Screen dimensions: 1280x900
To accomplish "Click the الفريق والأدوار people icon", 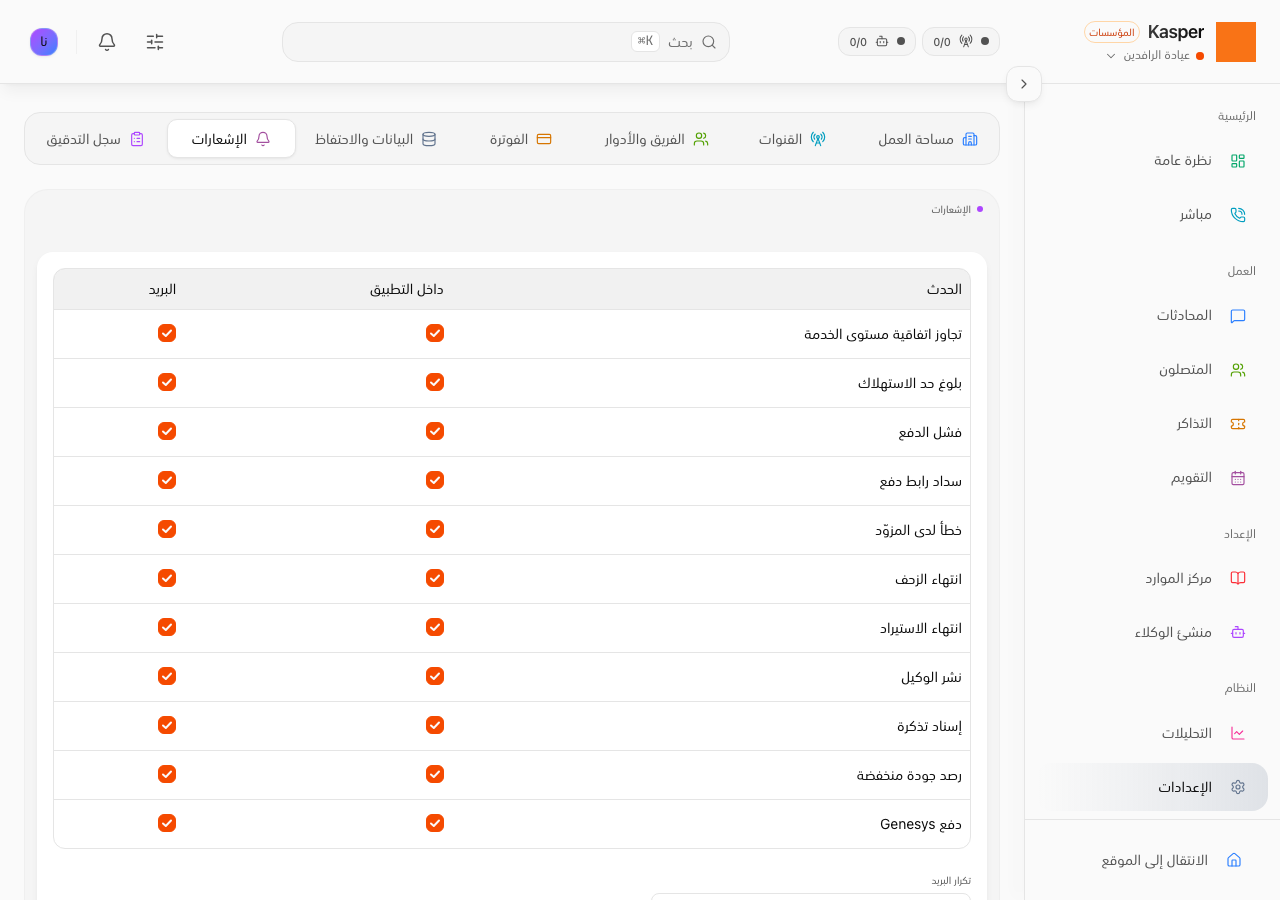I will (x=701, y=139).
